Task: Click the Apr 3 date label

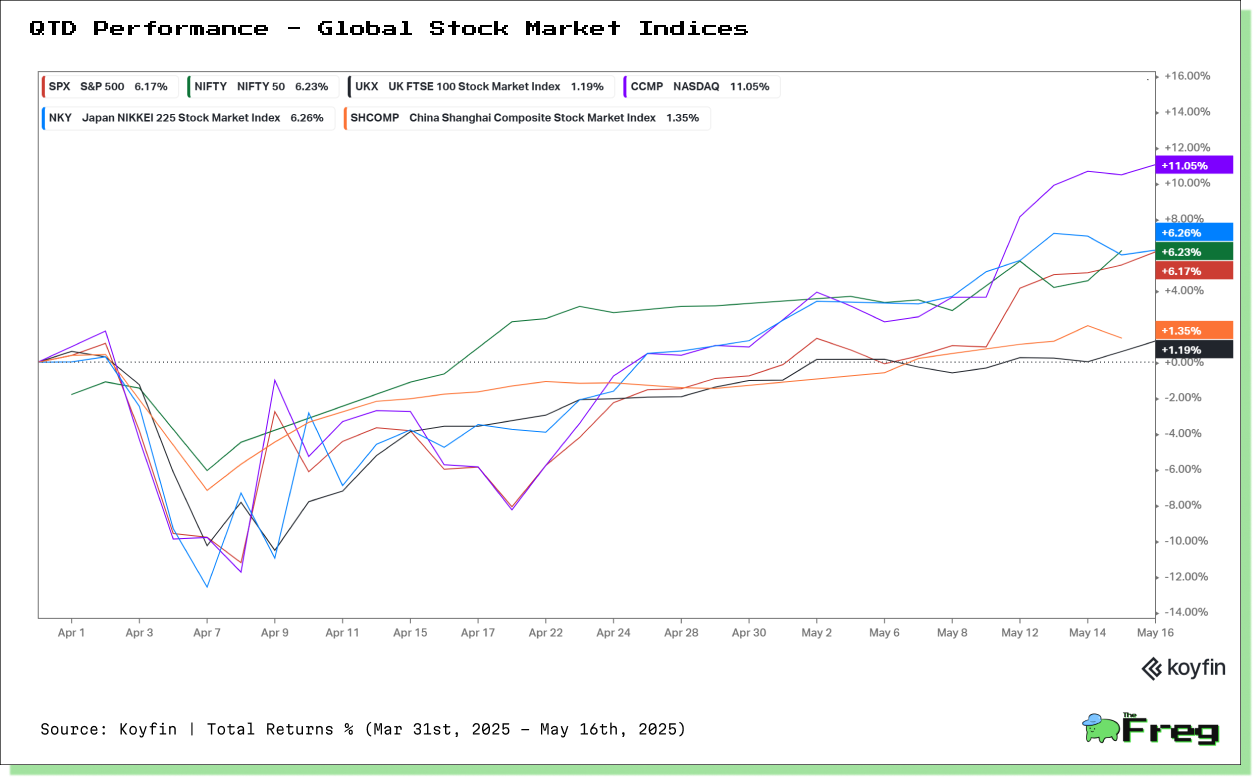Action: 139,633
